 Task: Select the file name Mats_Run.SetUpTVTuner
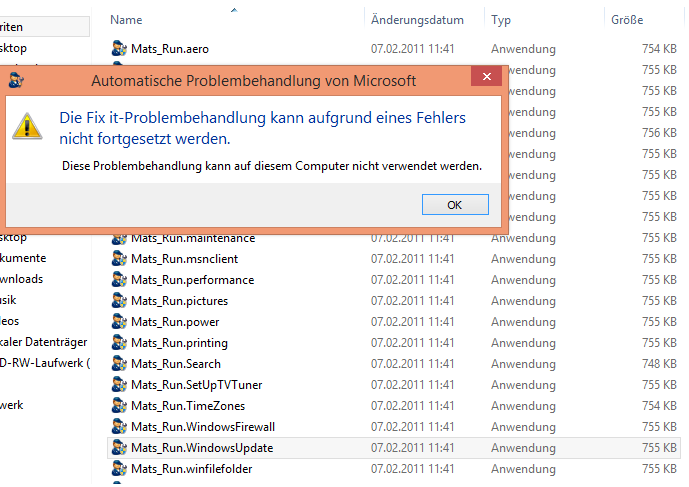[x=196, y=385]
